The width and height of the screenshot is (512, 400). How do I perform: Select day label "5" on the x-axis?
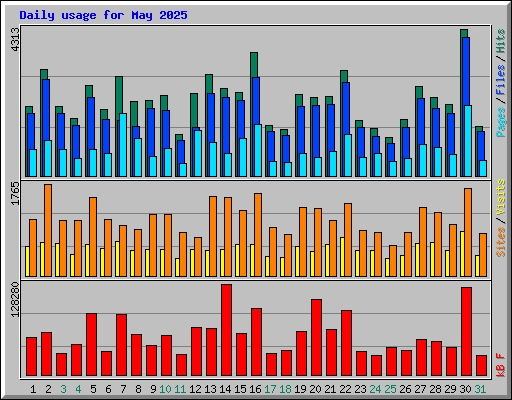(x=93, y=389)
